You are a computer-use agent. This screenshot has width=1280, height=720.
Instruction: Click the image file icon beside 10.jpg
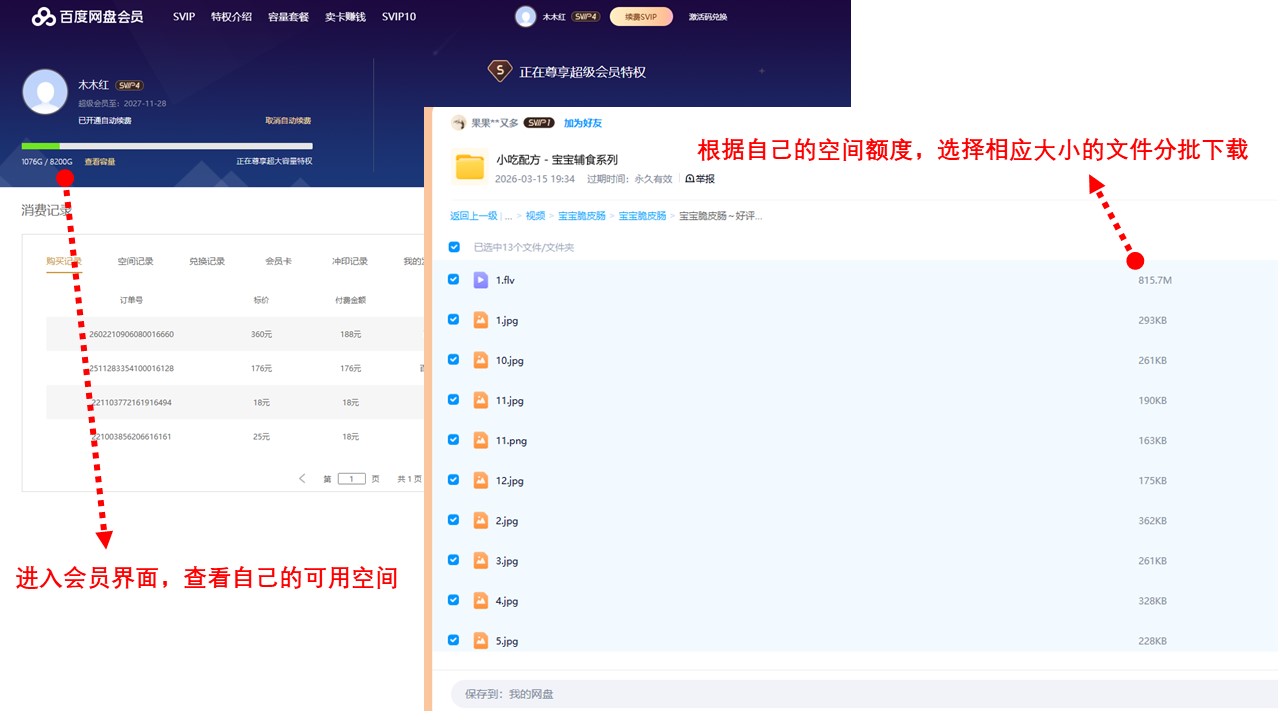(x=481, y=360)
